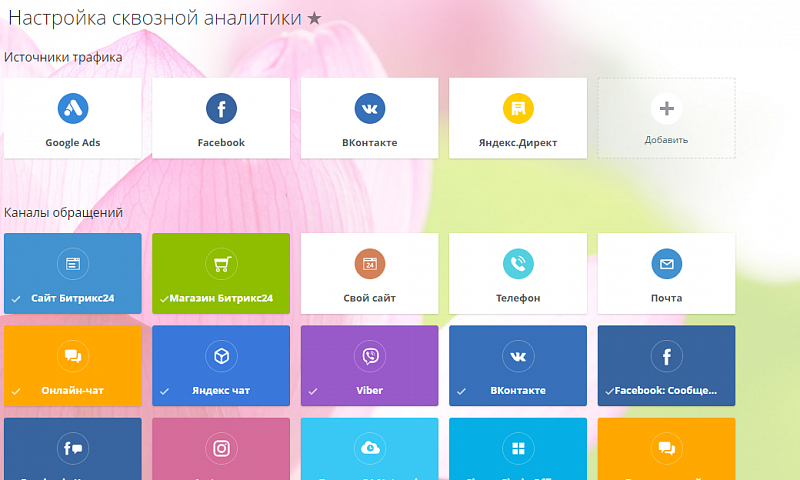This screenshot has width=800, height=480.
Task: Open the Яндекс.Директ source icon
Action: [x=518, y=109]
